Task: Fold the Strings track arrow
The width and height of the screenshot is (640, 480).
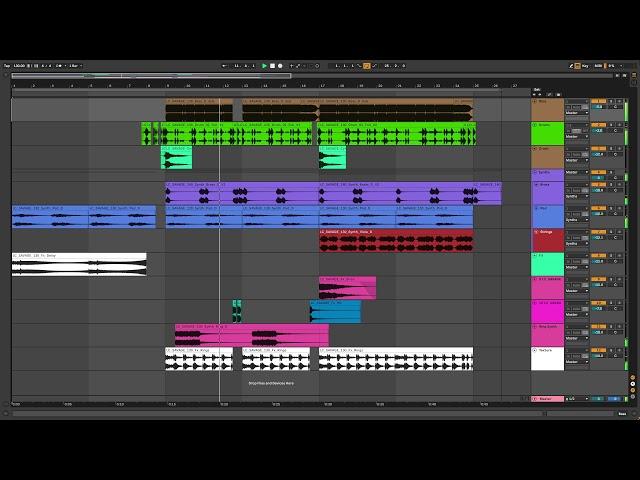Action: tap(536, 232)
